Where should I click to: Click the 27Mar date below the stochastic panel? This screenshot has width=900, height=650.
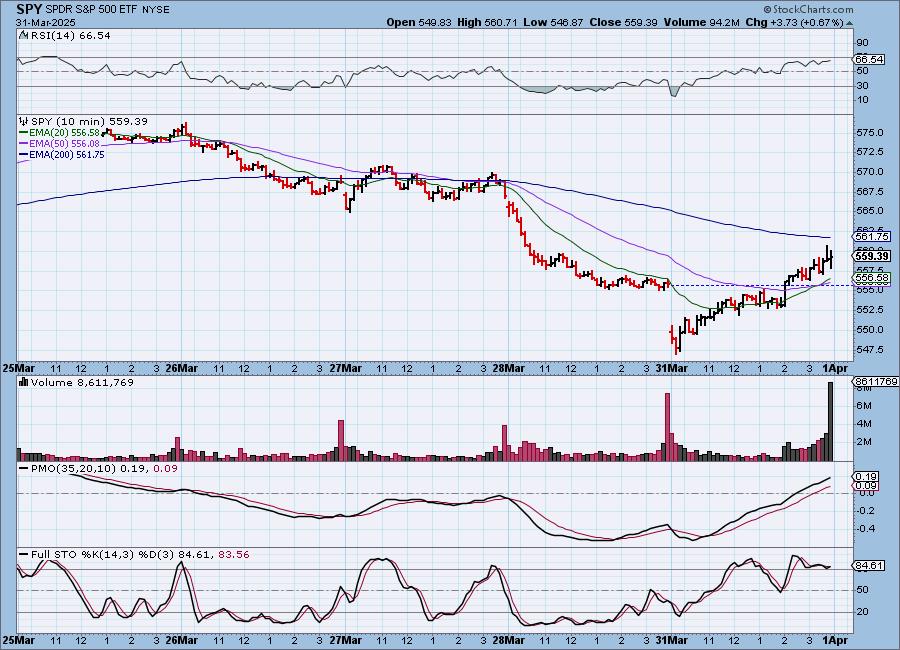[x=346, y=640]
